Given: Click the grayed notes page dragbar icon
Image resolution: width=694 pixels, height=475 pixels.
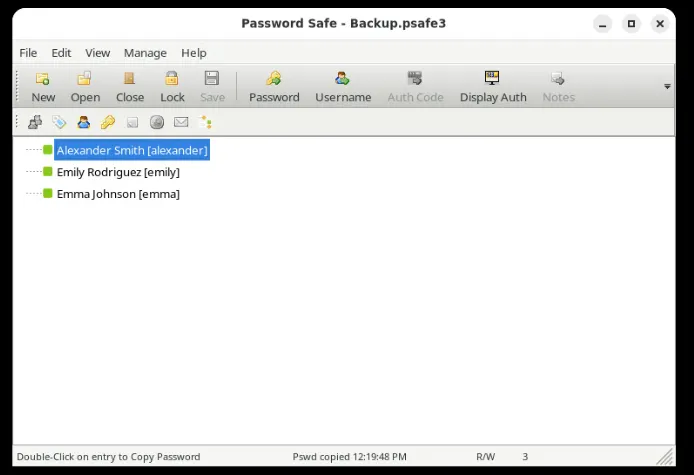Looking at the screenshot, I should tap(132, 123).
